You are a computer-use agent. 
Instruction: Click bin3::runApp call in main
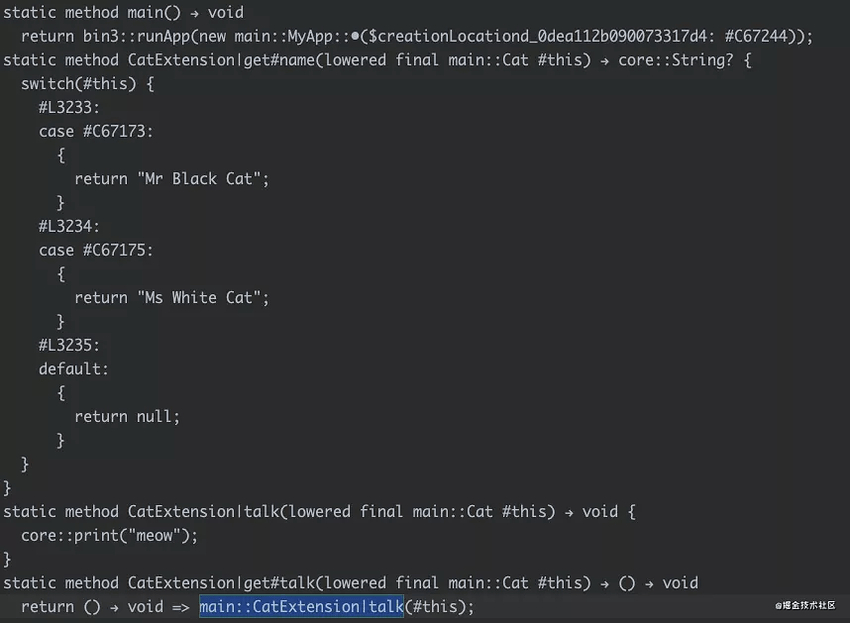(136, 36)
